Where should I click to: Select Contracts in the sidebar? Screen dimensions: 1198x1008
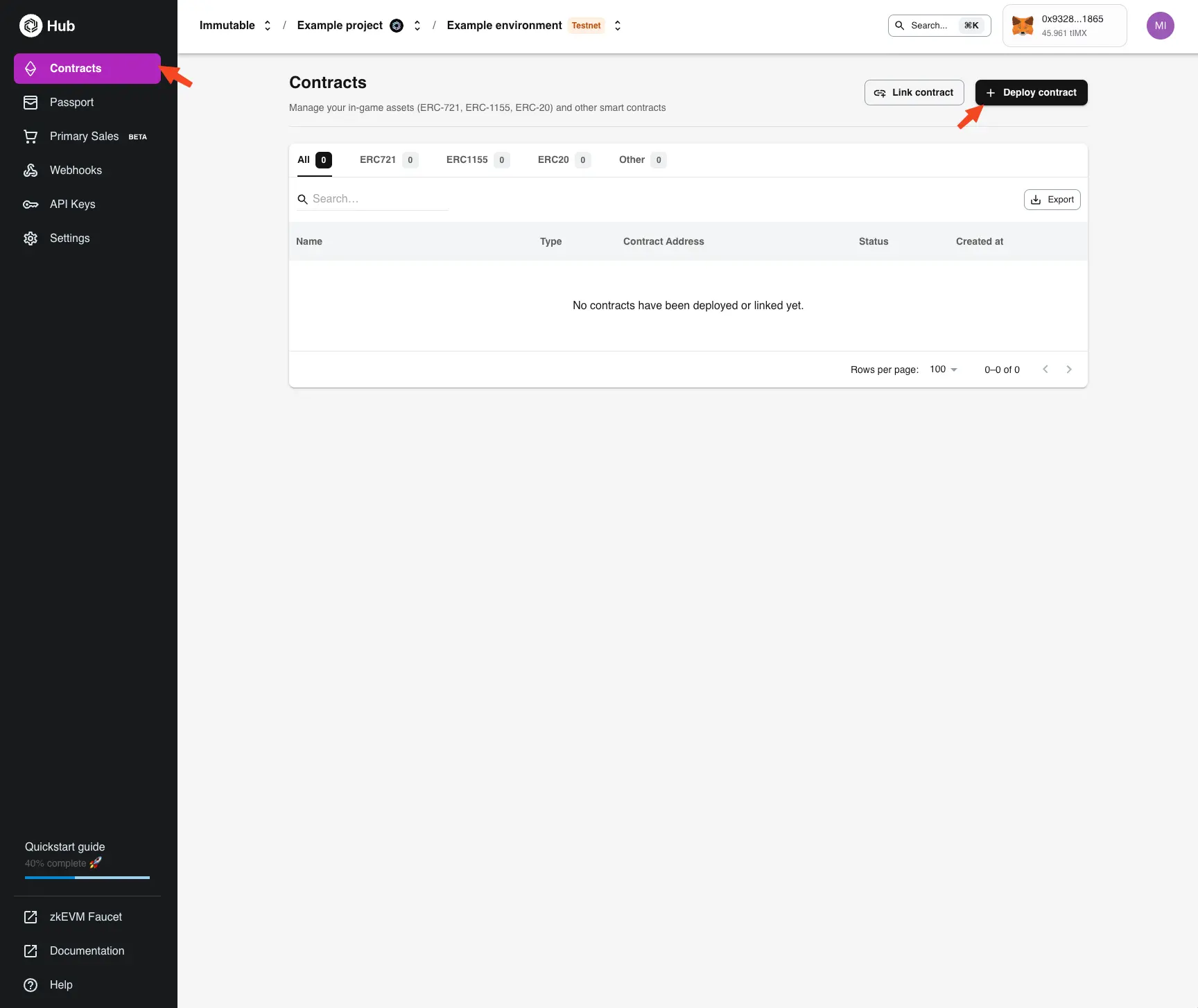click(76, 68)
